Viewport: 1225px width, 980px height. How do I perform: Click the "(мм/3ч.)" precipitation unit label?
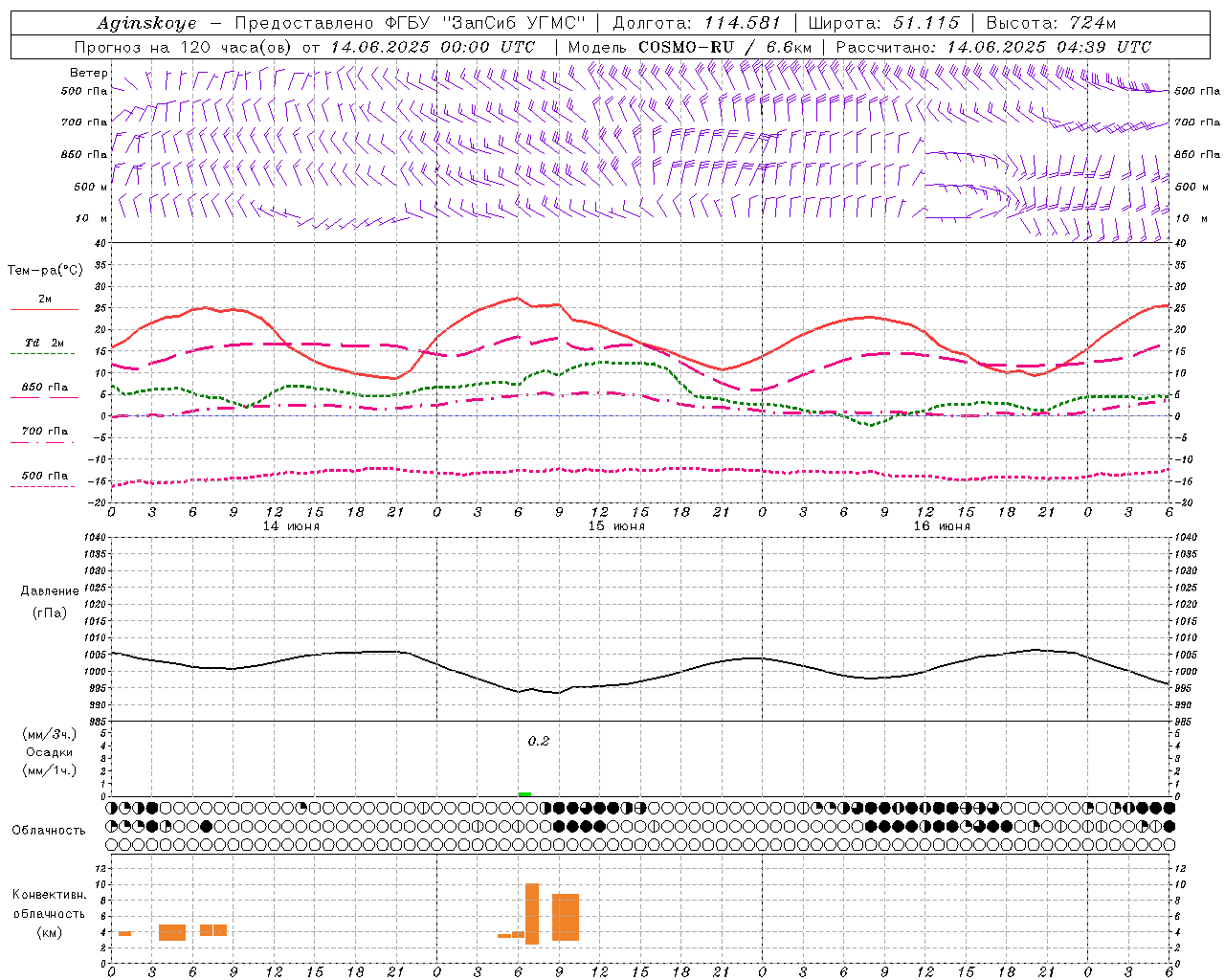click(50, 734)
